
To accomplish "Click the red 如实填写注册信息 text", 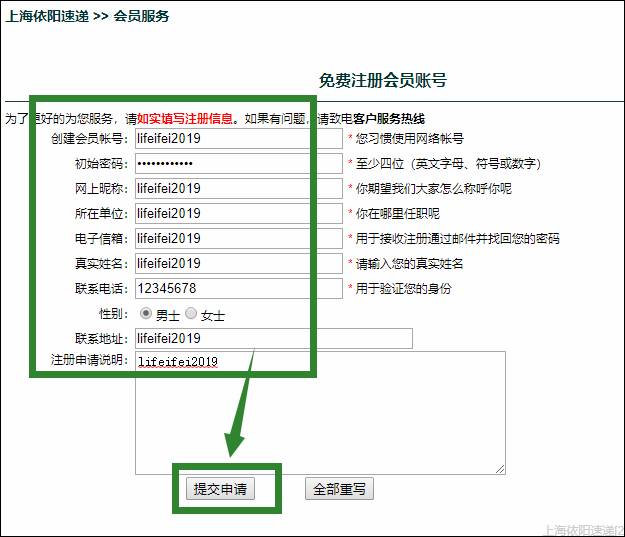I will (x=186, y=118).
